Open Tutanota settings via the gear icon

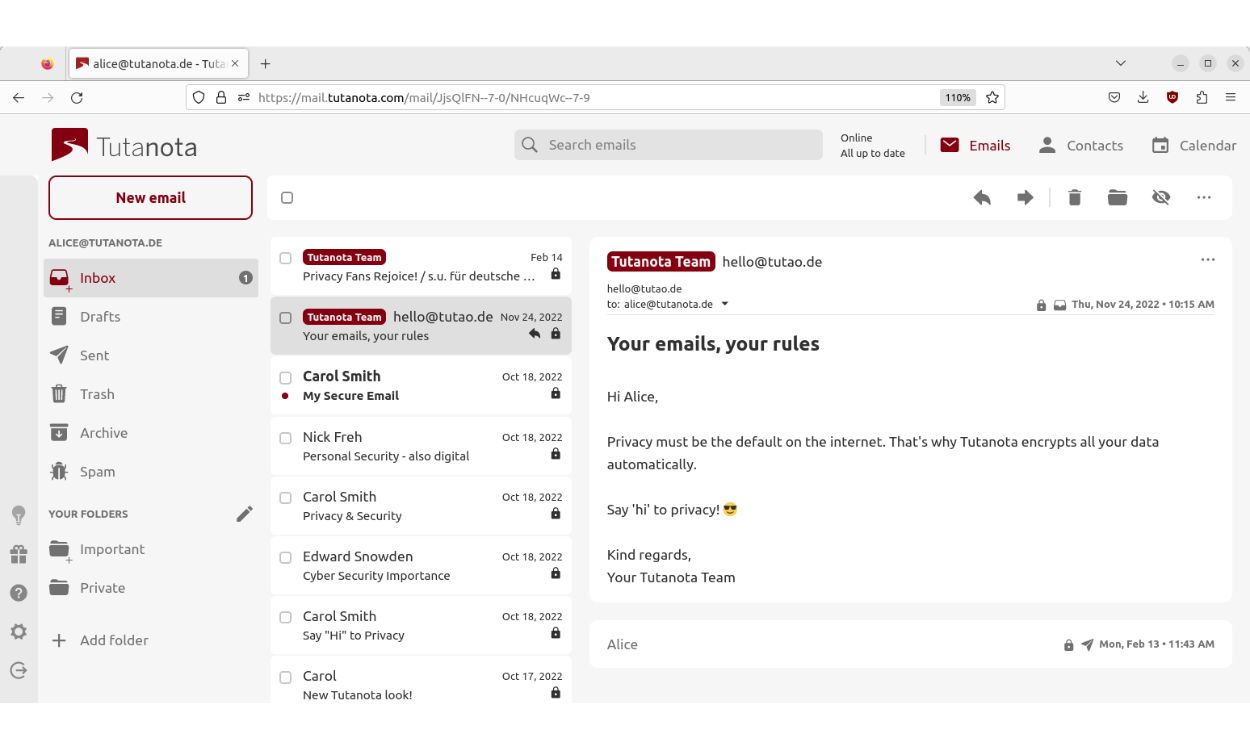pyautogui.click(x=17, y=631)
